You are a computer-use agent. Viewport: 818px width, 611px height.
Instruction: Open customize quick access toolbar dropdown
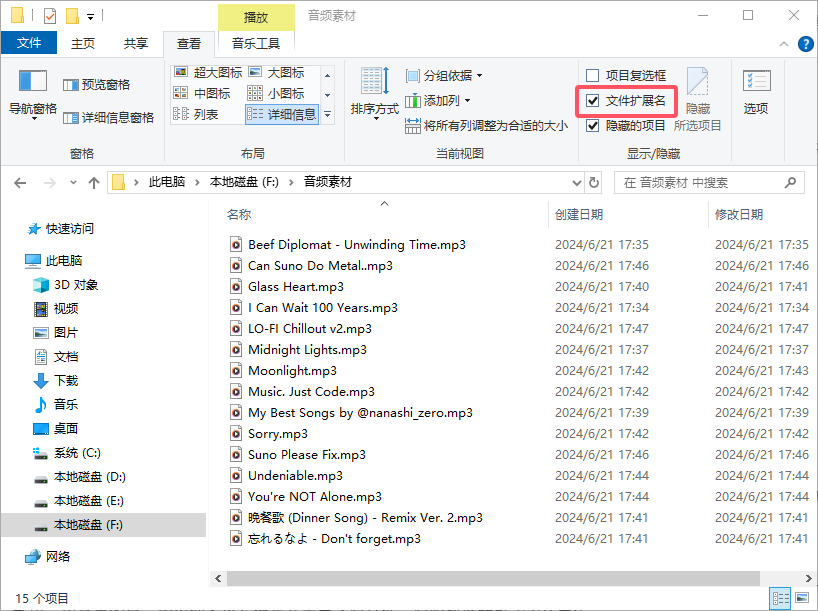(90, 17)
